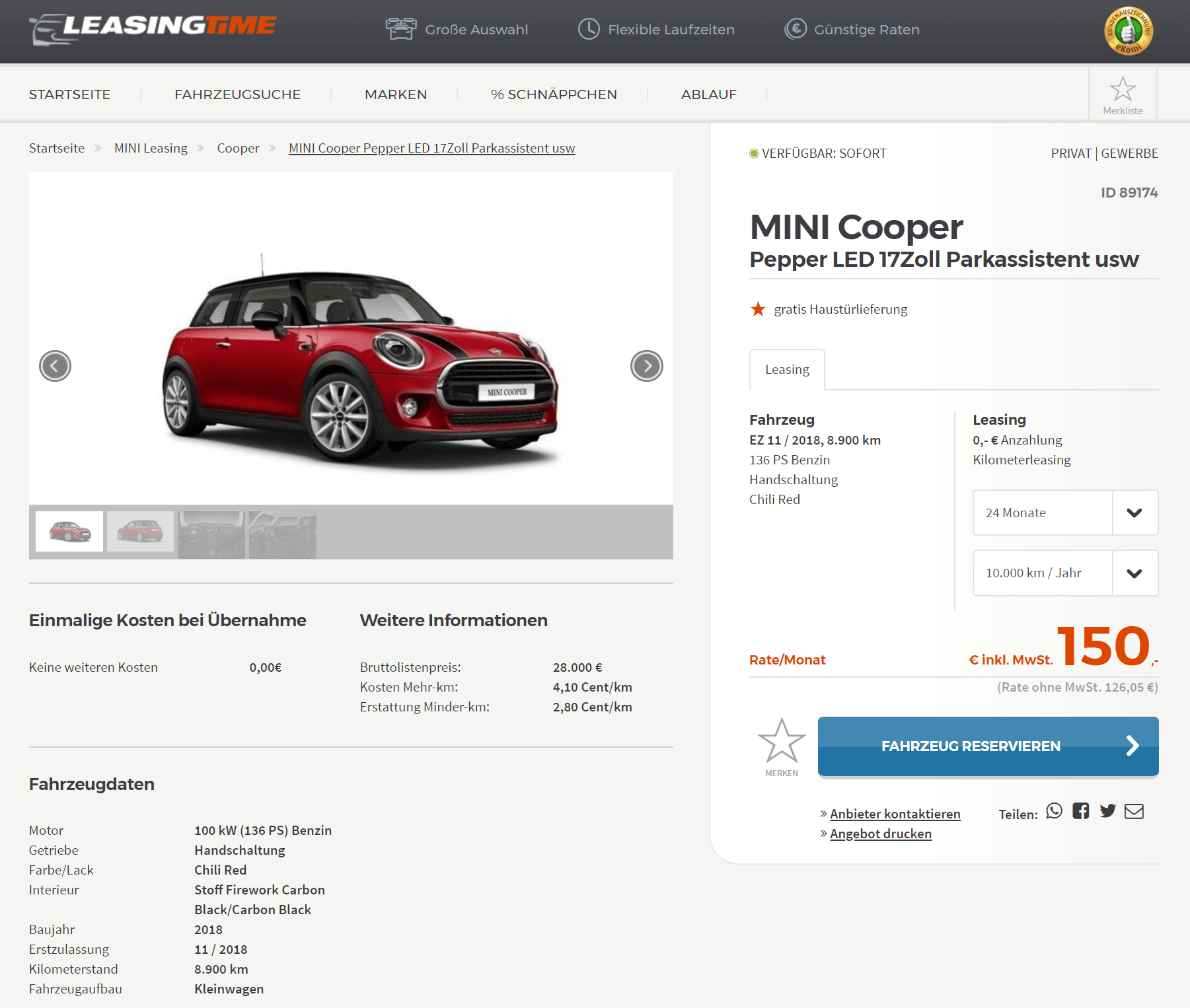1190x1008 pixels.
Task: Click the Große Auswahl cars icon
Action: [x=401, y=29]
